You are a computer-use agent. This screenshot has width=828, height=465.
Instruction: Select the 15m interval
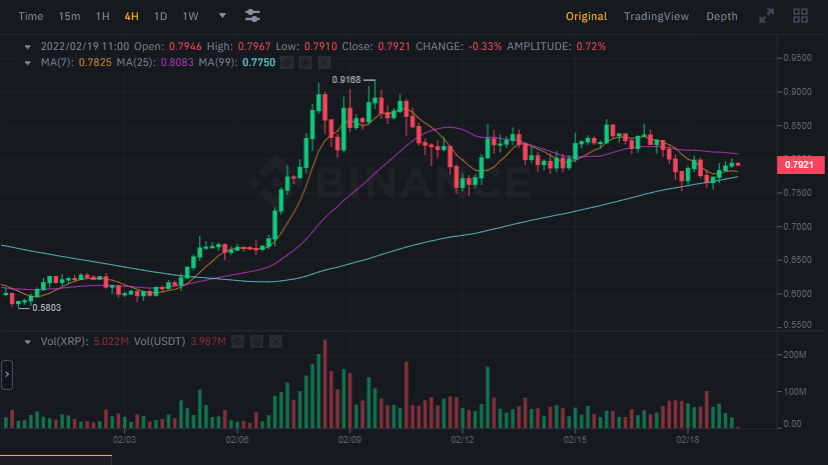coord(69,16)
